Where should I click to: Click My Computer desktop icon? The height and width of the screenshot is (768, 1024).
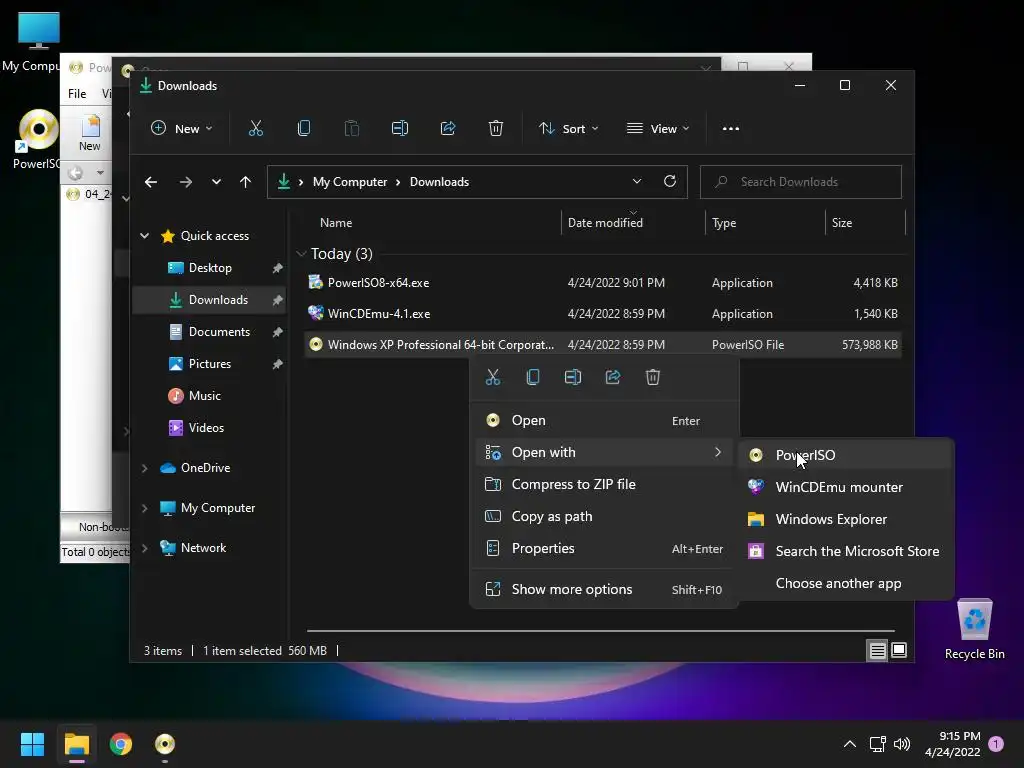tap(33, 42)
